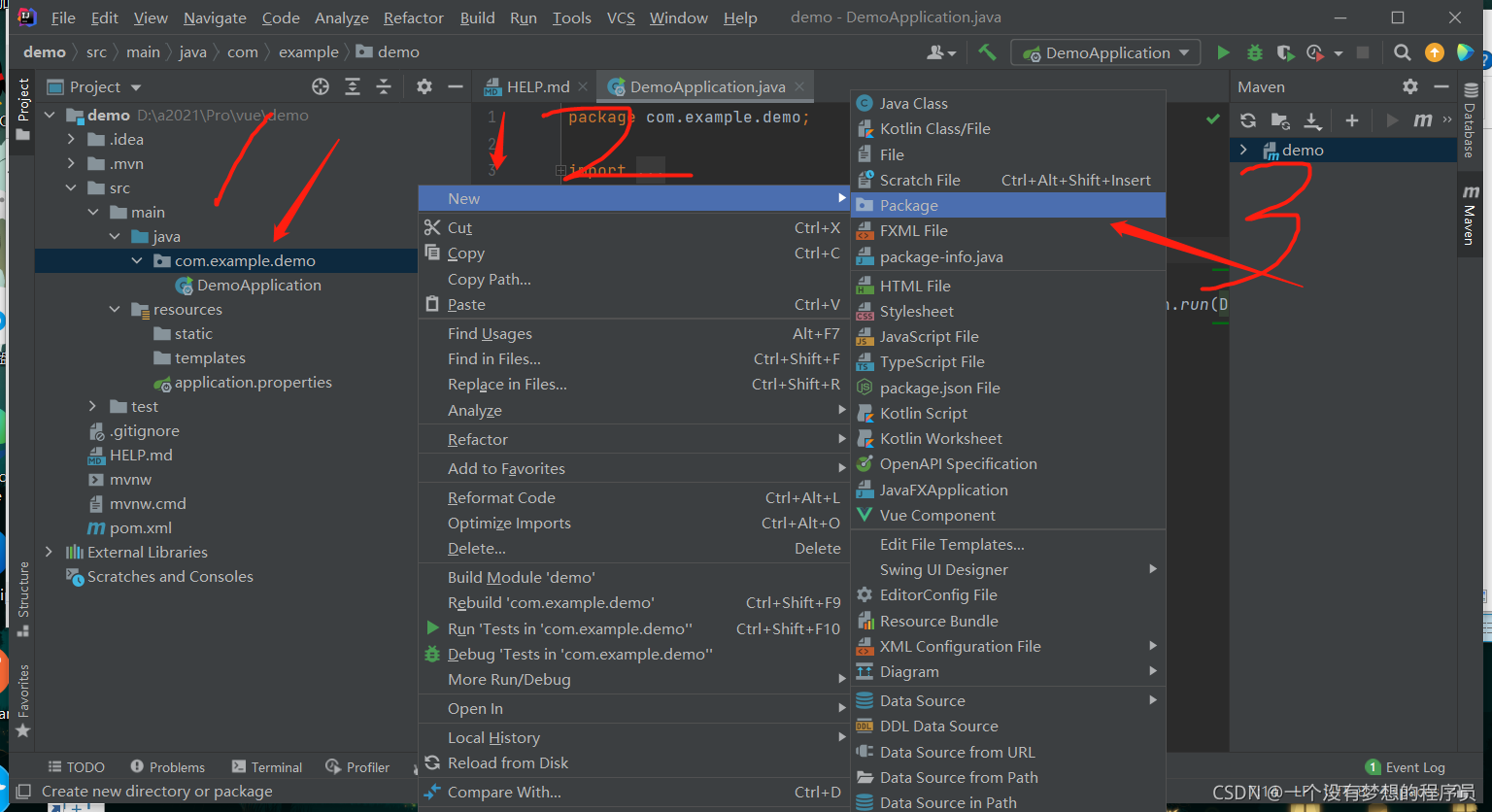The image size is (1492, 812).
Task: Collapse the src folder
Action: pyautogui.click(x=71, y=187)
